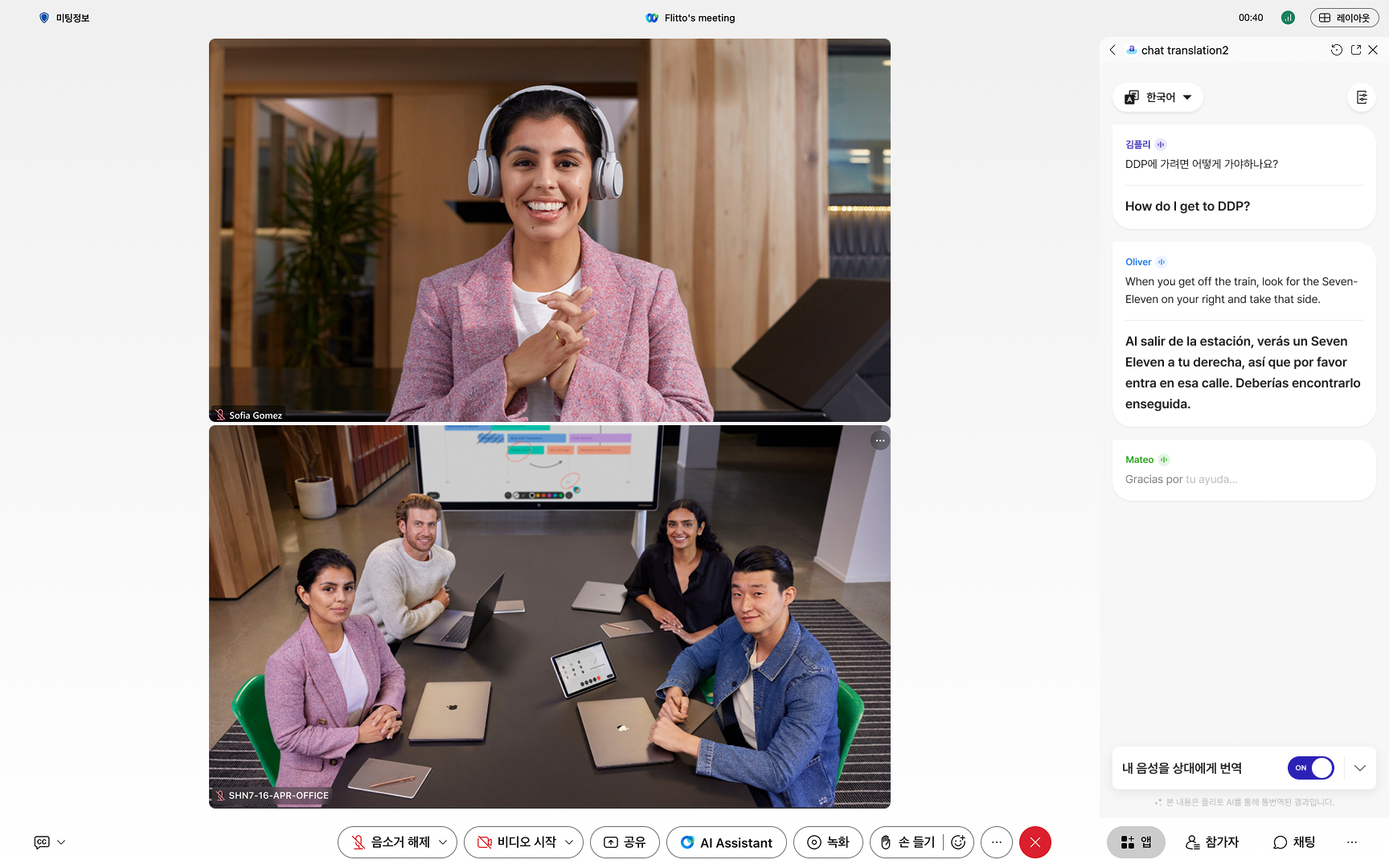The width and height of the screenshot is (1389, 868).
Task: Click the refresh icon in chat translation panel
Action: (x=1336, y=50)
